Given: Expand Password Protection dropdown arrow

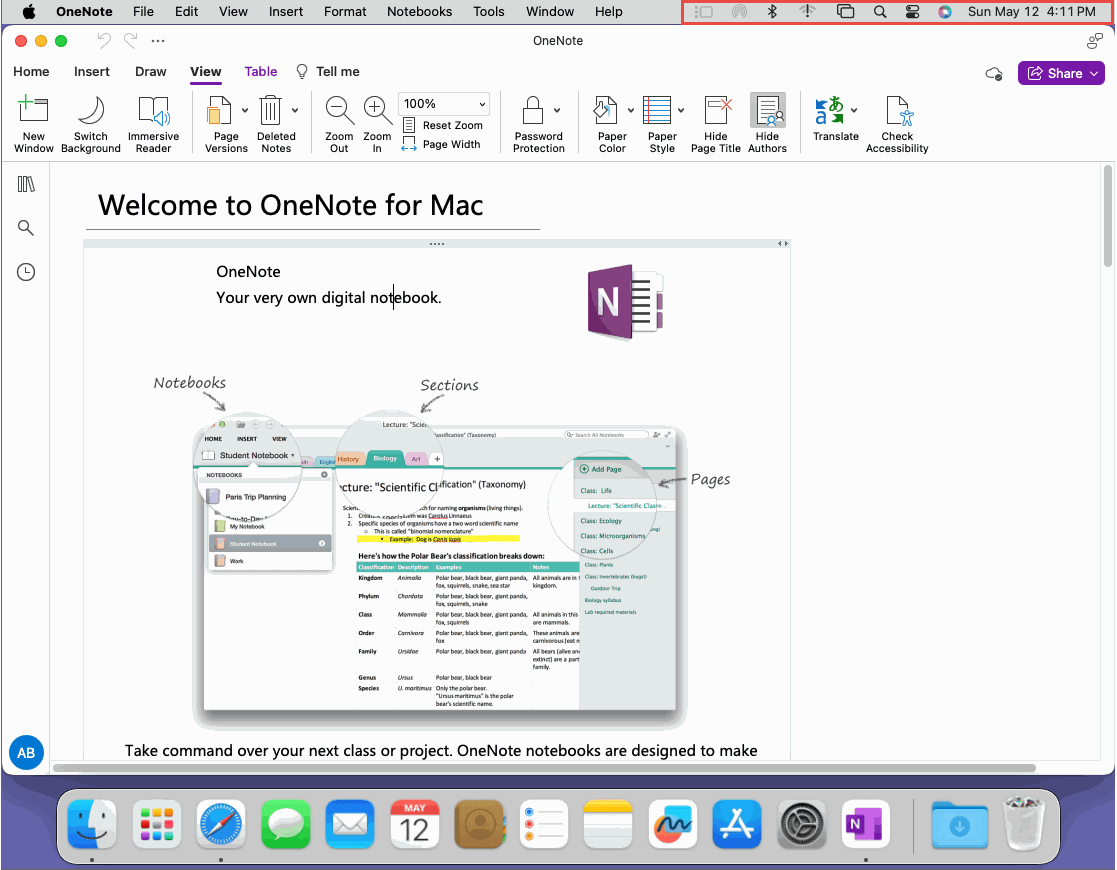Looking at the screenshot, I should pos(557,110).
